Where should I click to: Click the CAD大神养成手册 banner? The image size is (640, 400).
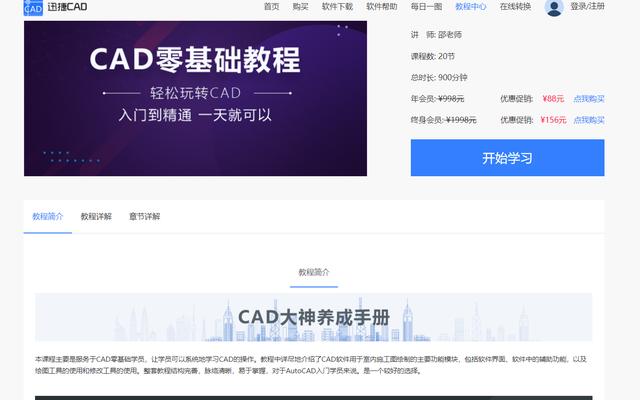coord(313,317)
